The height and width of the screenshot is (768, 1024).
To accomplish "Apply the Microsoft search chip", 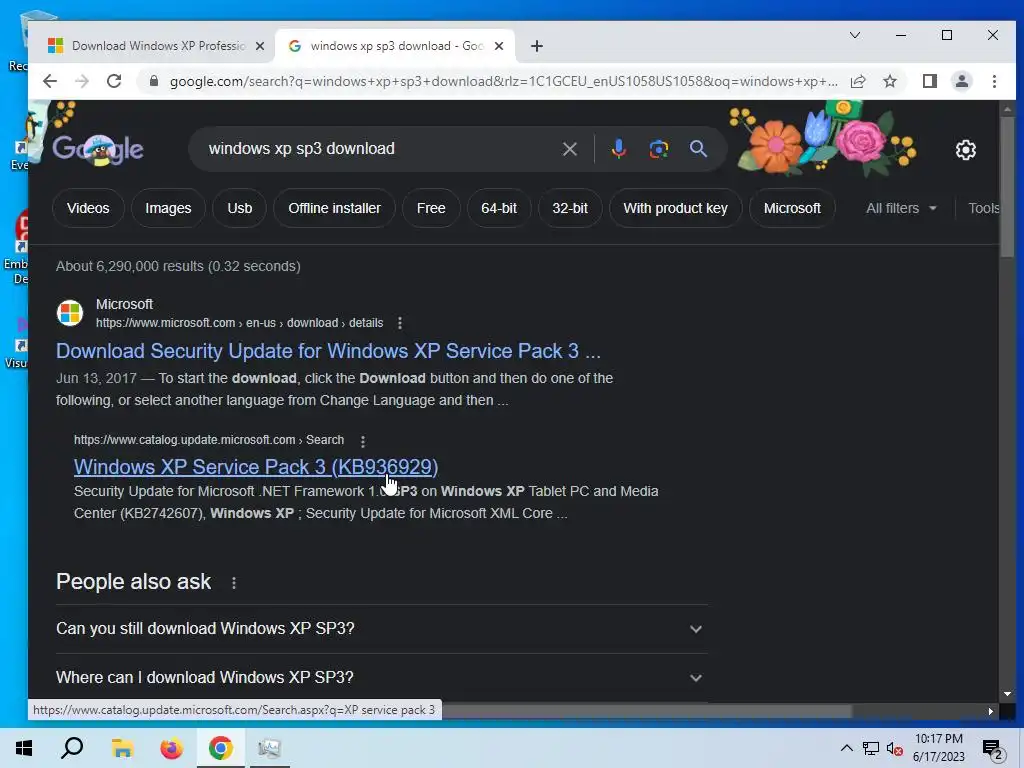I will (x=792, y=208).
